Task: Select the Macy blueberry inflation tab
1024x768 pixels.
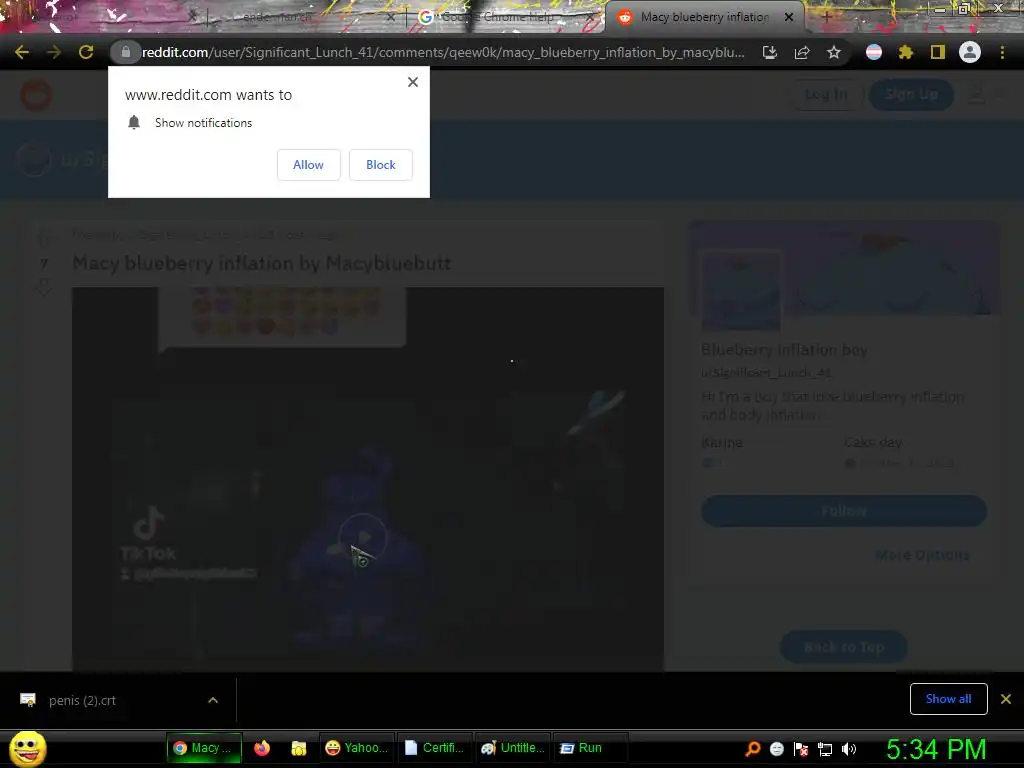Action: [x=704, y=17]
